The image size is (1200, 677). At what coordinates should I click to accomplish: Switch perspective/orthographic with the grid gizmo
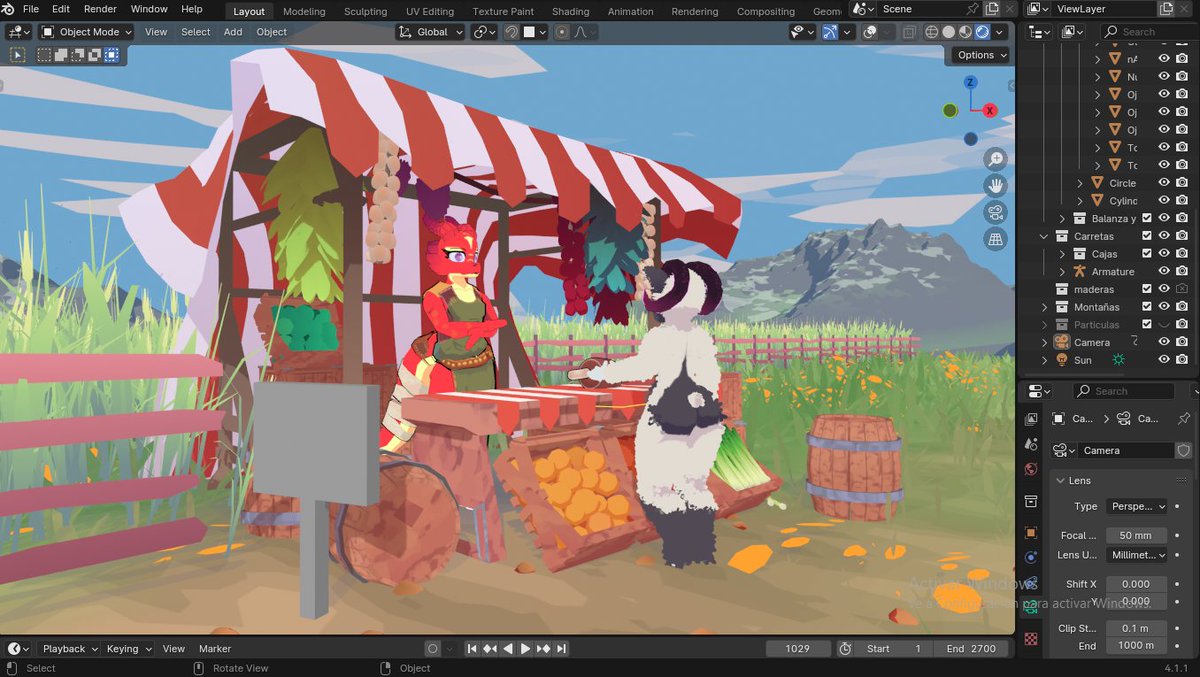995,239
